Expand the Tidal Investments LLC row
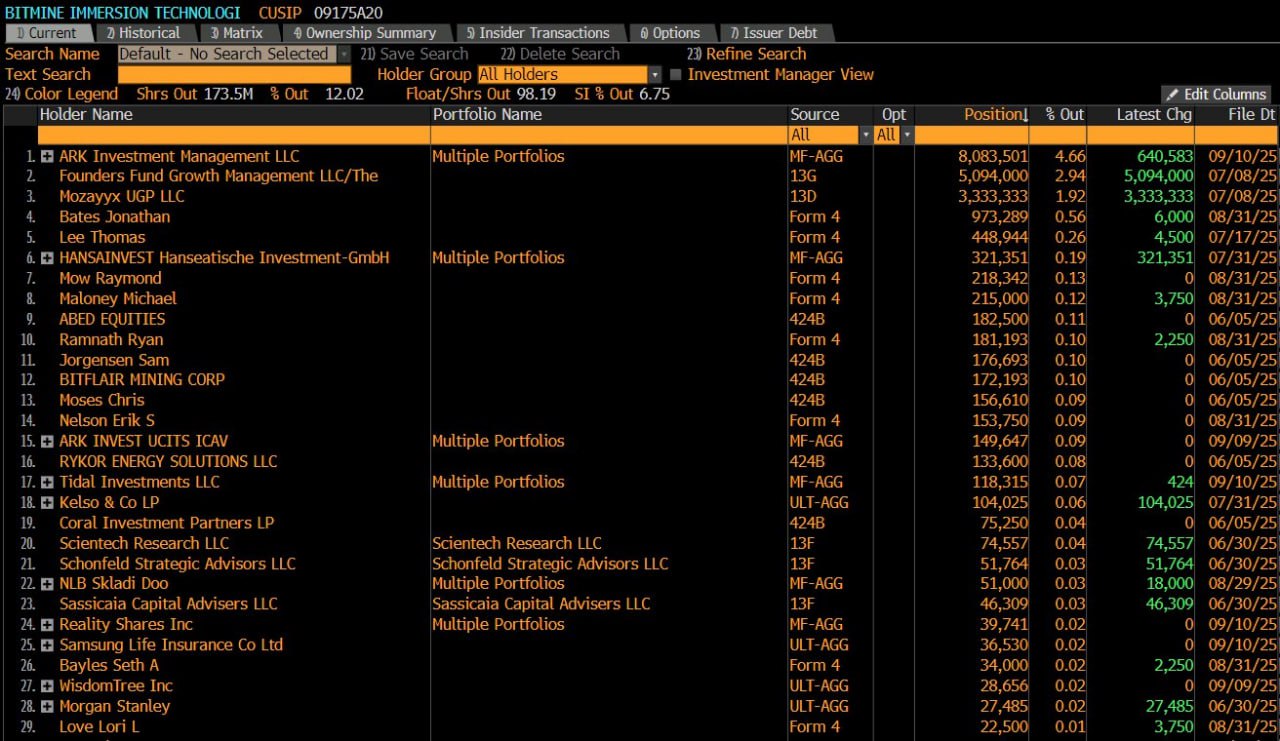 [x=47, y=483]
